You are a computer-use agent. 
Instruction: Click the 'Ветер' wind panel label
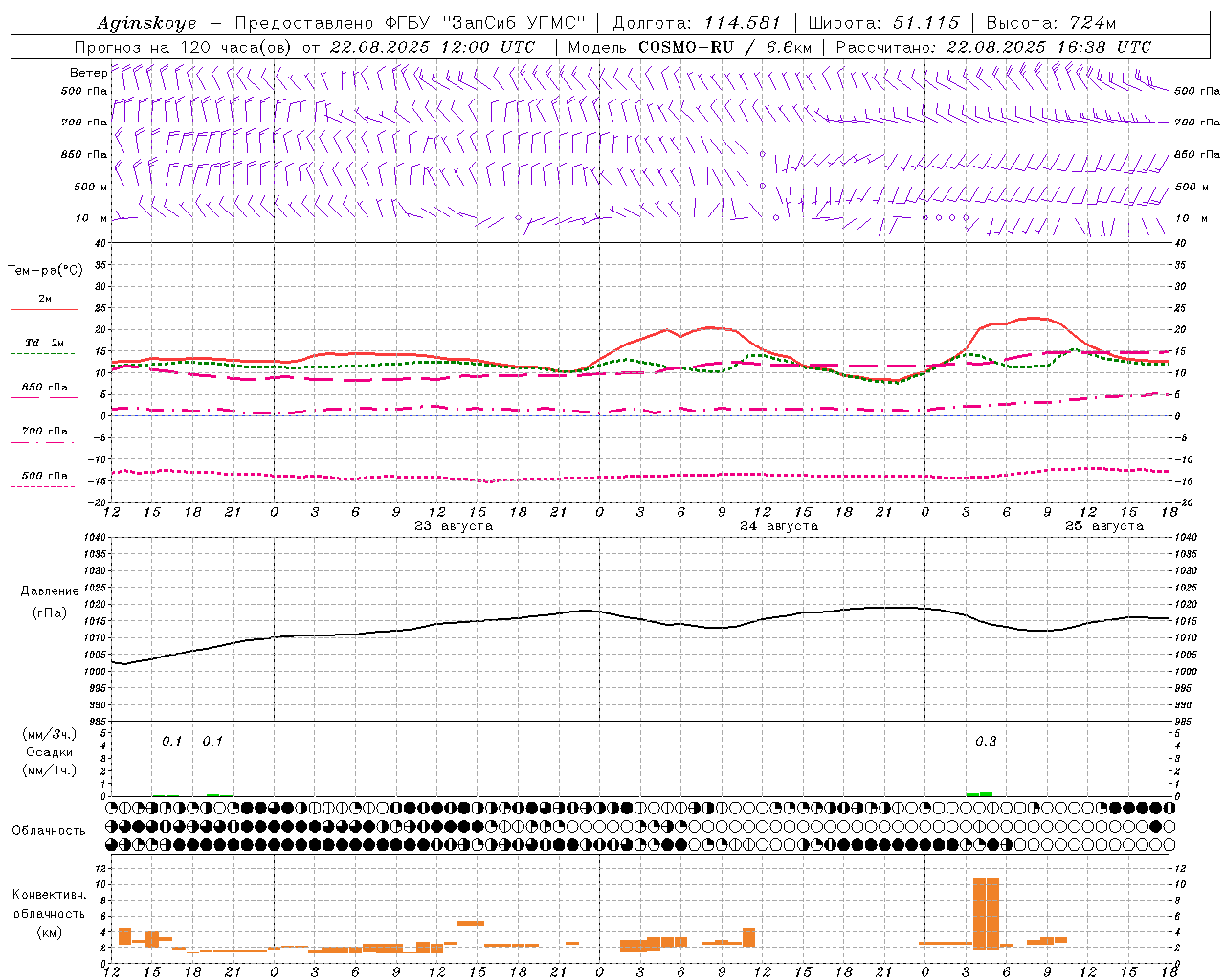[89, 73]
